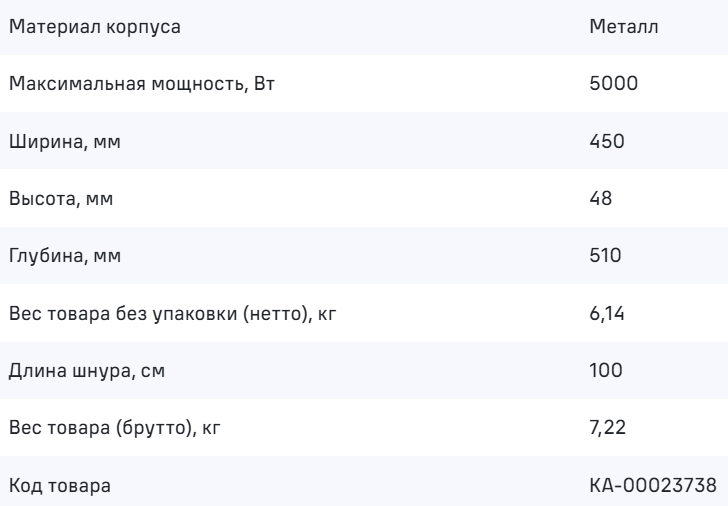Image resolution: width=728 pixels, height=506 pixels.
Task: Click the 'Высота, мм' label
Action: 62,198
